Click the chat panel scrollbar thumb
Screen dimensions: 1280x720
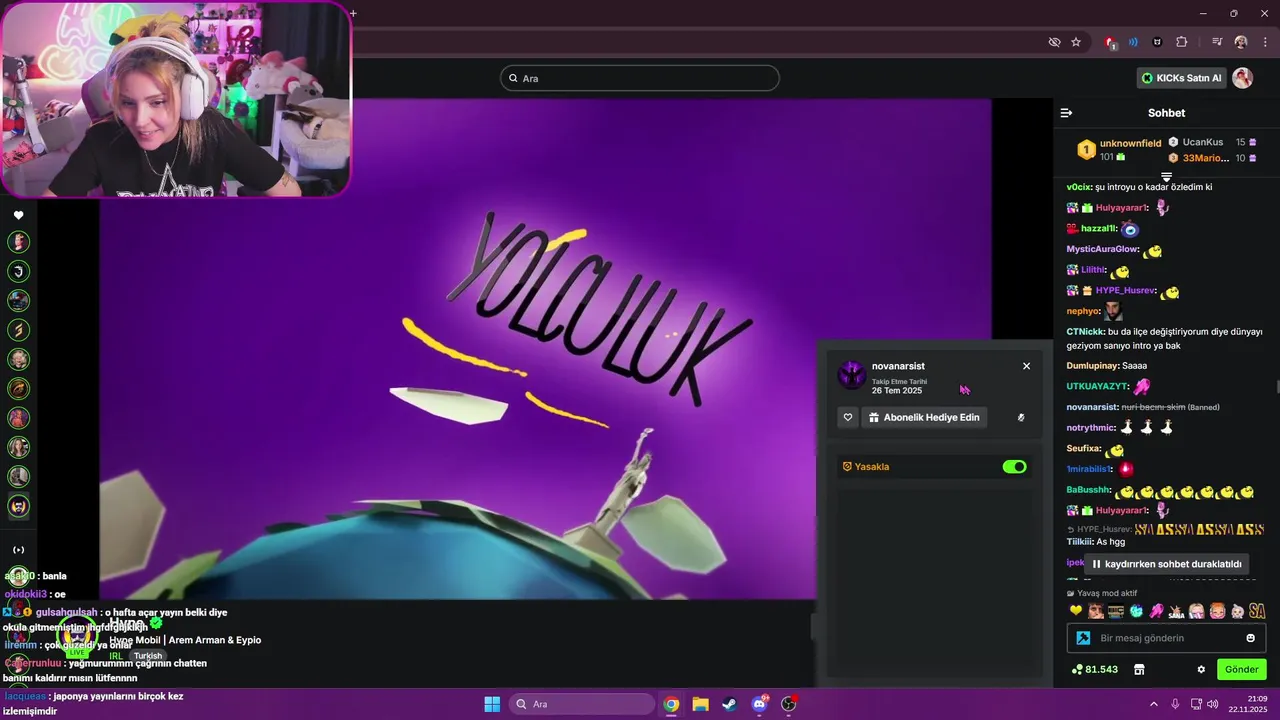tap(1277, 387)
